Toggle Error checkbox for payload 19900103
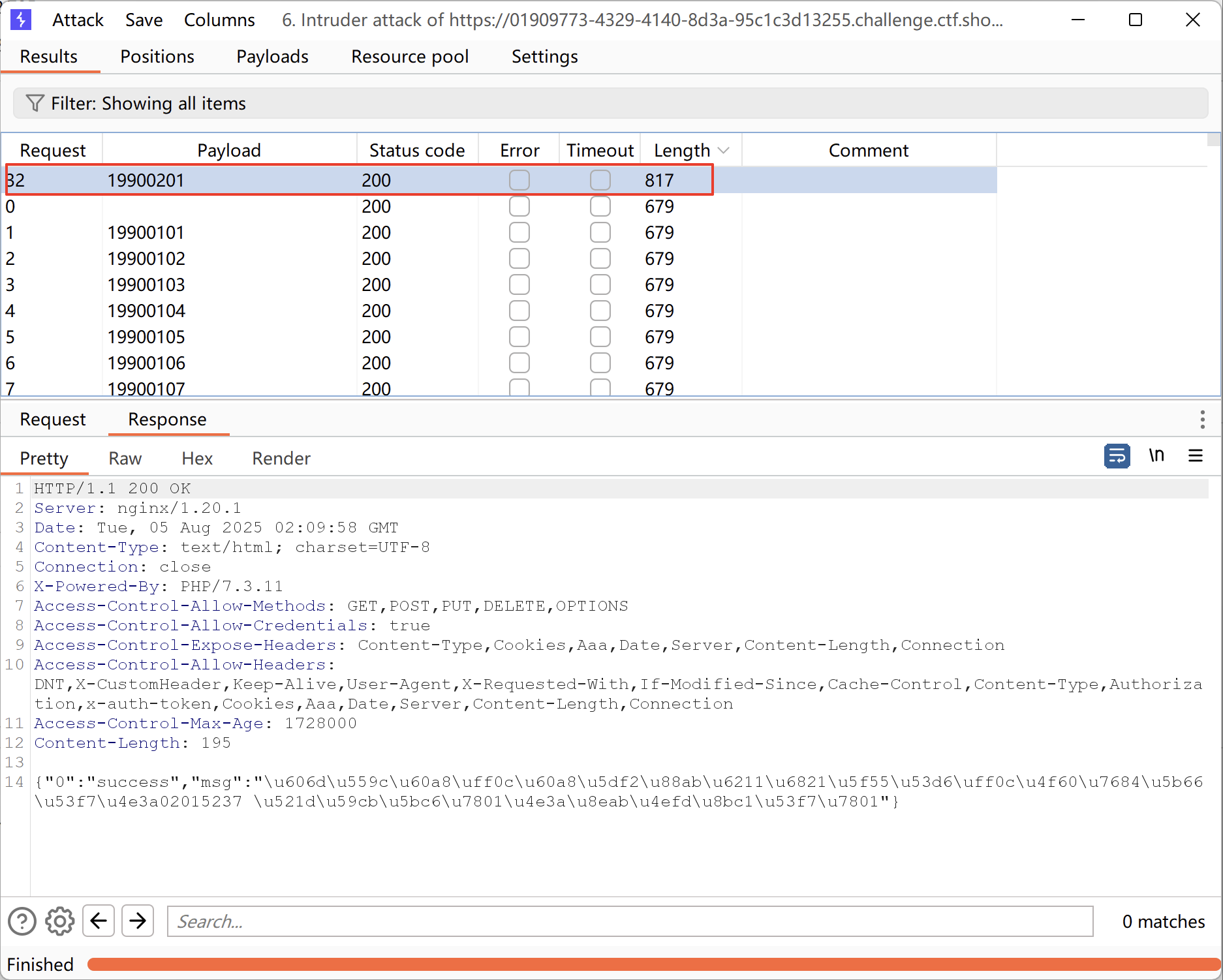The width and height of the screenshot is (1223, 980). [x=519, y=284]
